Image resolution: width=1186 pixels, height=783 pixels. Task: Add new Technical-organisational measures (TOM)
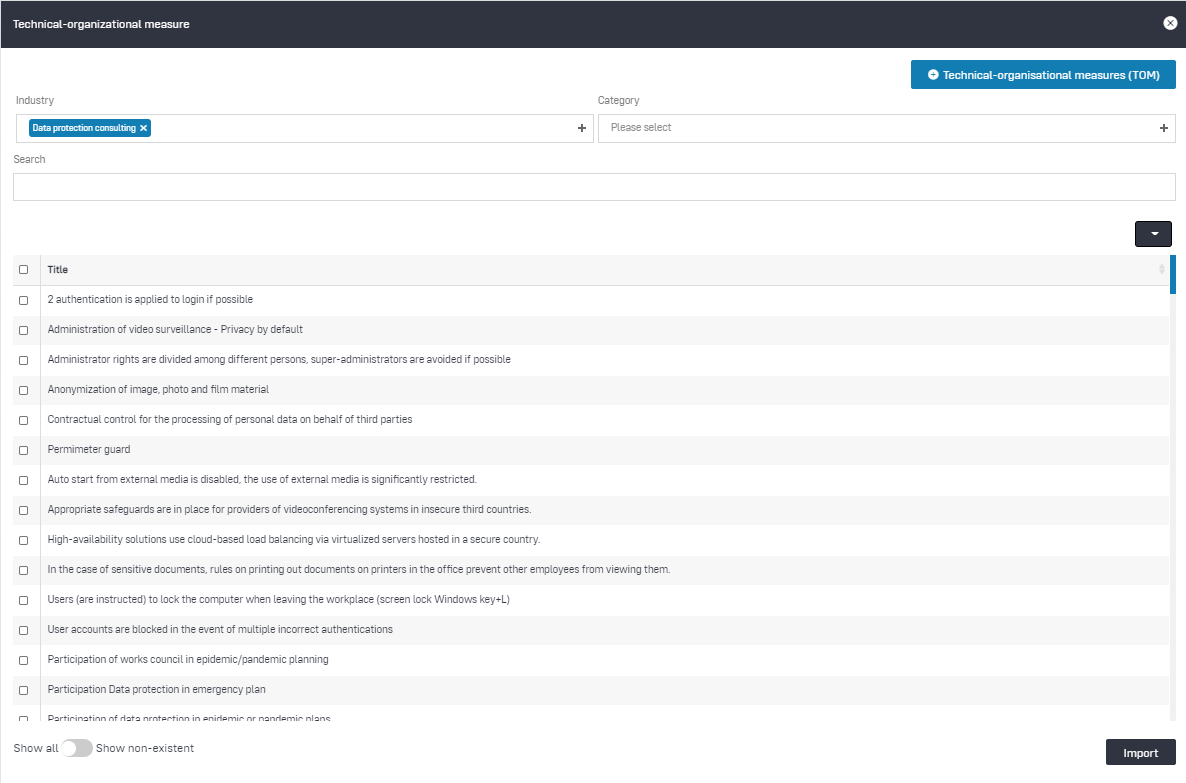[x=1043, y=75]
